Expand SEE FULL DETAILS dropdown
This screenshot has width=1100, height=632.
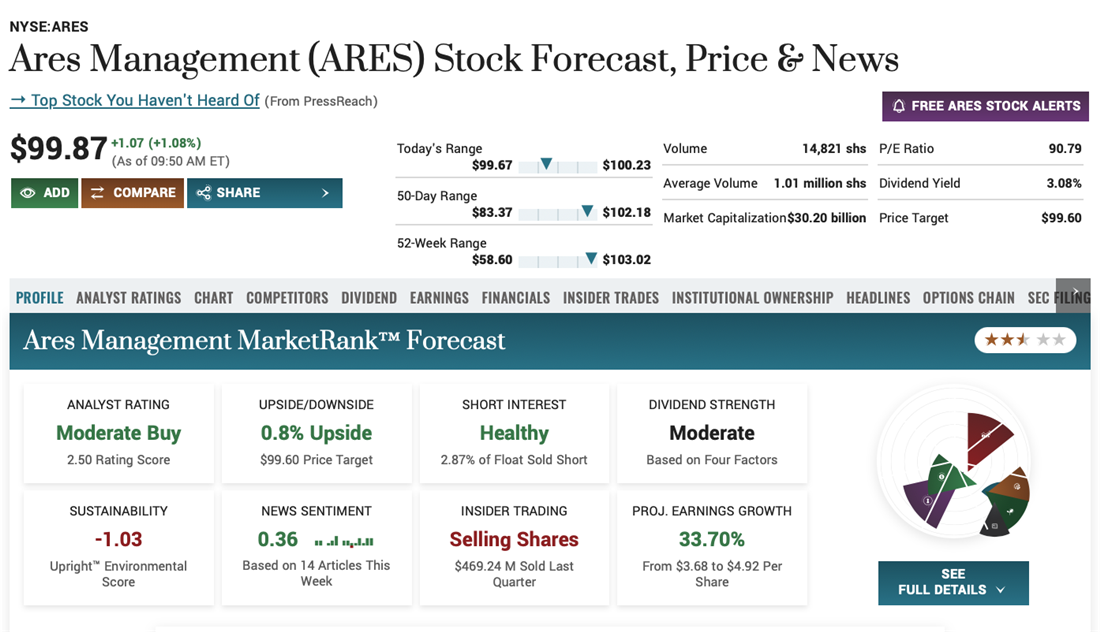953,582
